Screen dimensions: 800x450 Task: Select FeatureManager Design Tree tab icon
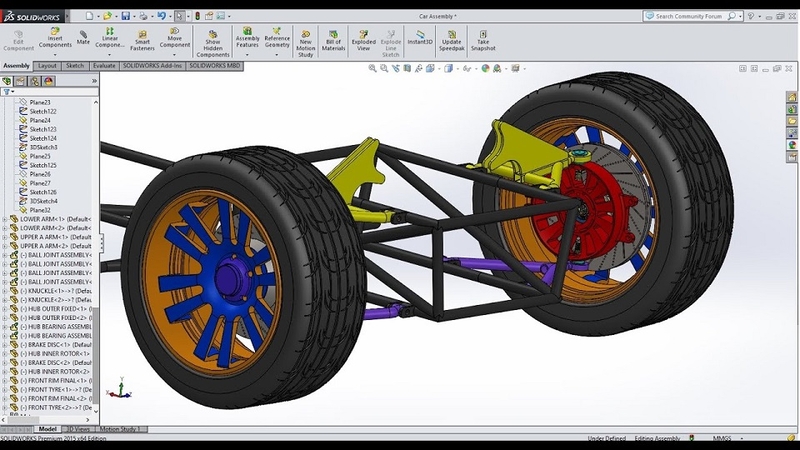7,81
